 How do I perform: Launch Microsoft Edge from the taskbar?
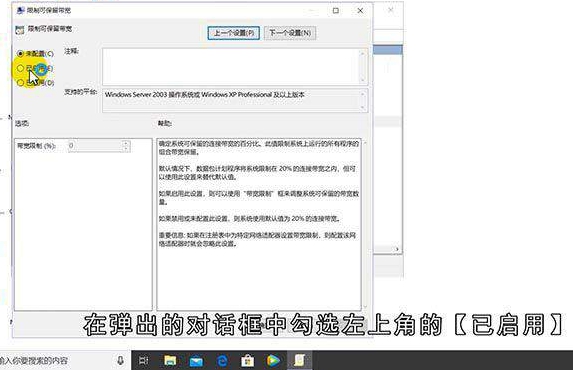pos(222,361)
